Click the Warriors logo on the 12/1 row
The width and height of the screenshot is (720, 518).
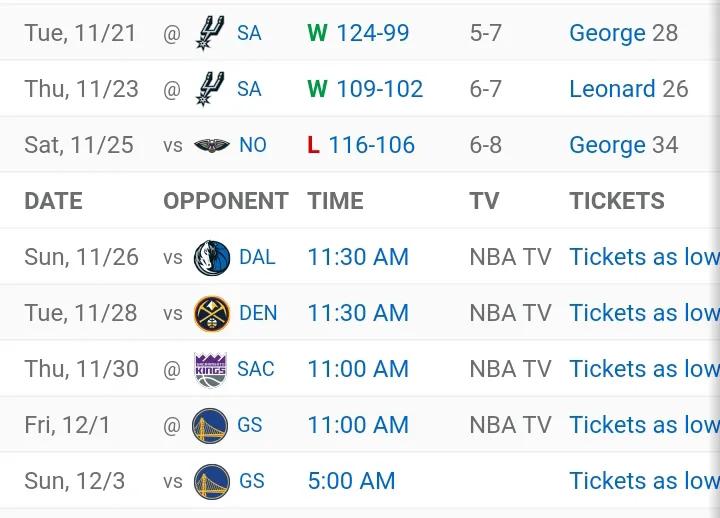210,426
